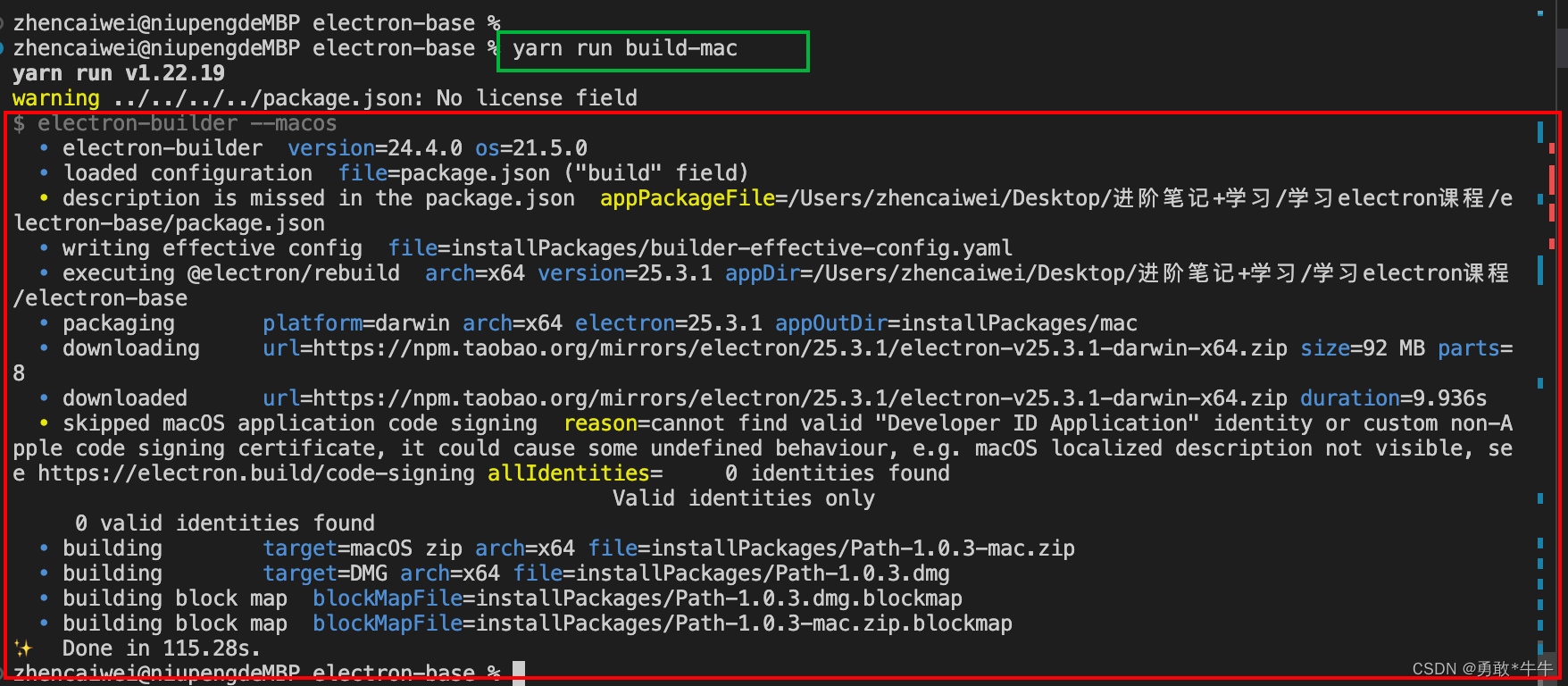Click 'target=macOS zip' build line
Screen dimensions: 1568x686
363,548
